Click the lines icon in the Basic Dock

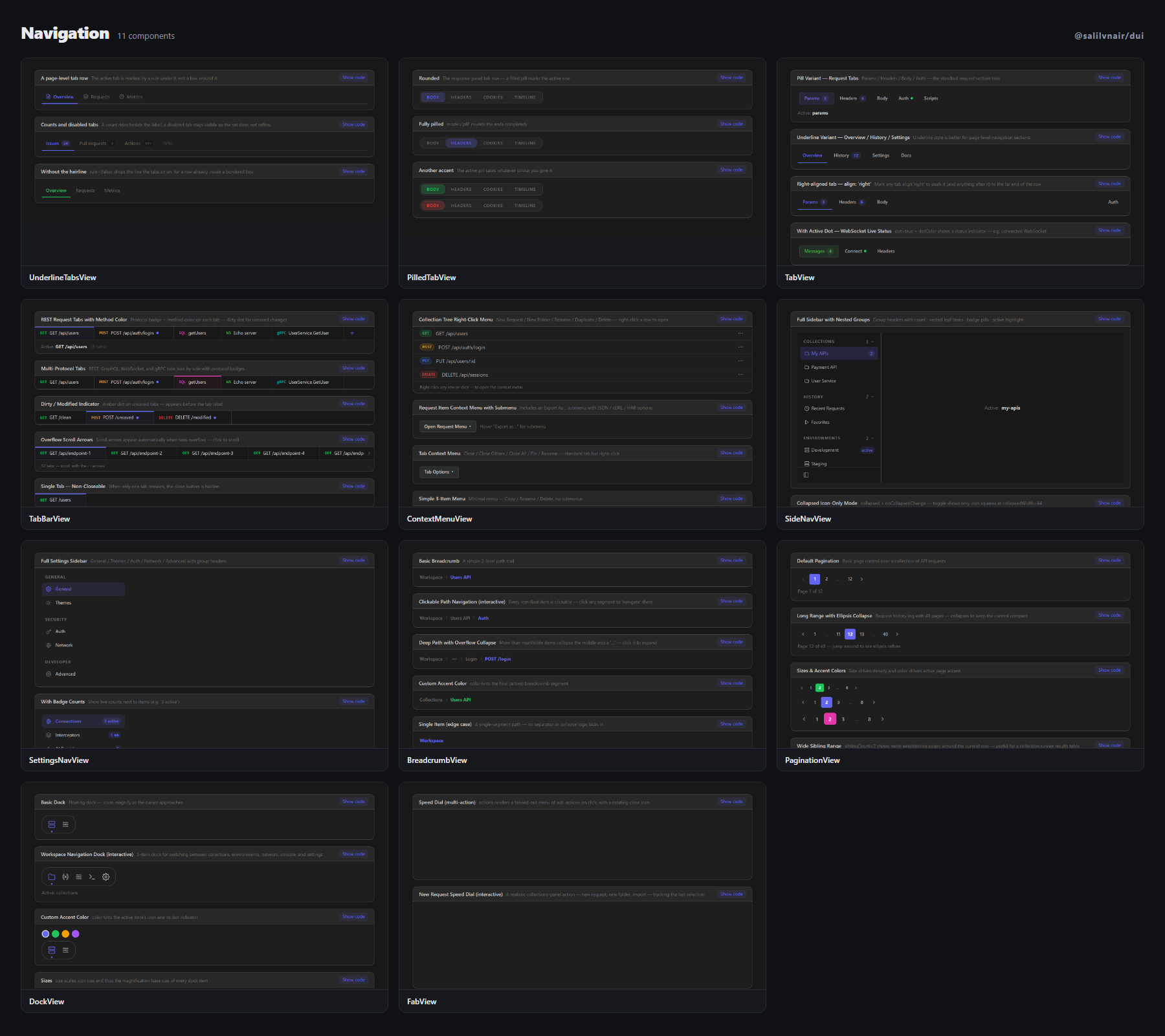[65, 824]
